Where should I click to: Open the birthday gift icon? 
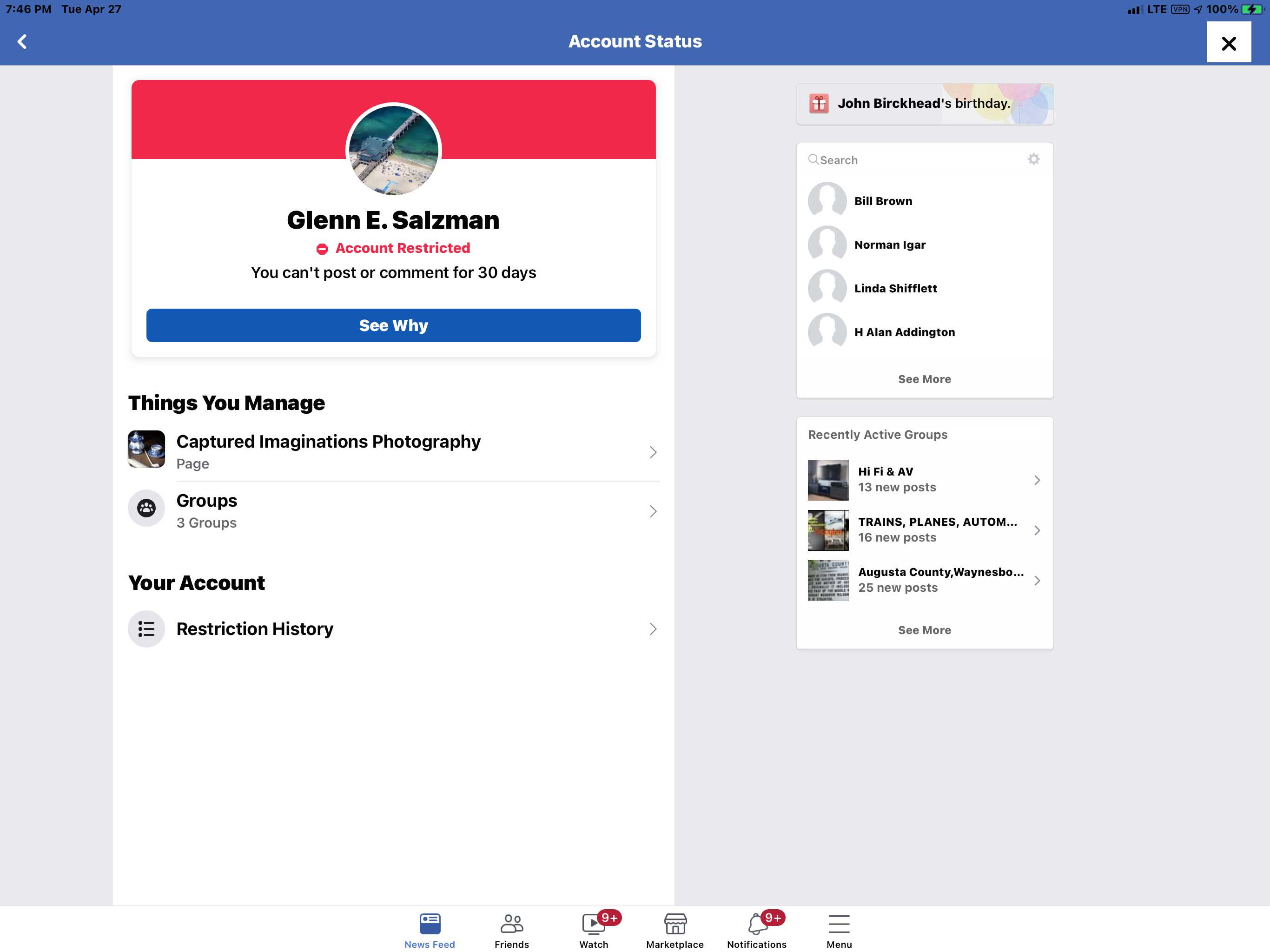coord(819,103)
